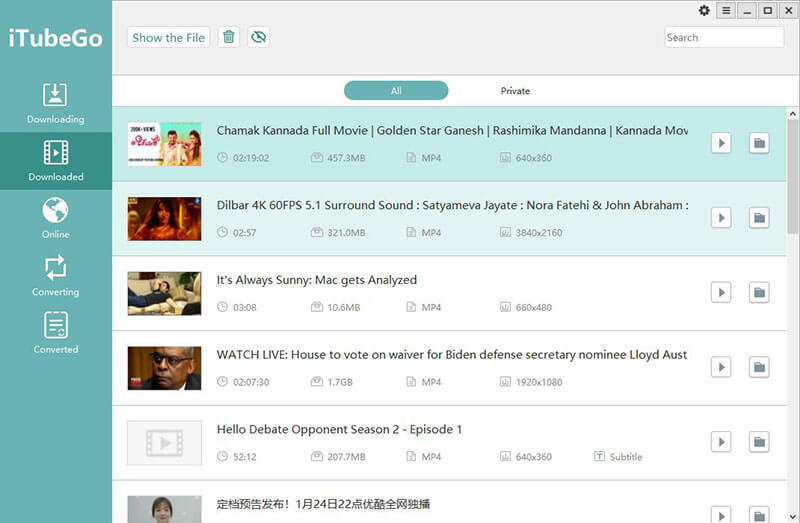The width and height of the screenshot is (800, 523).
Task: Click the 02:07:30 duration value
Action: coord(251,382)
